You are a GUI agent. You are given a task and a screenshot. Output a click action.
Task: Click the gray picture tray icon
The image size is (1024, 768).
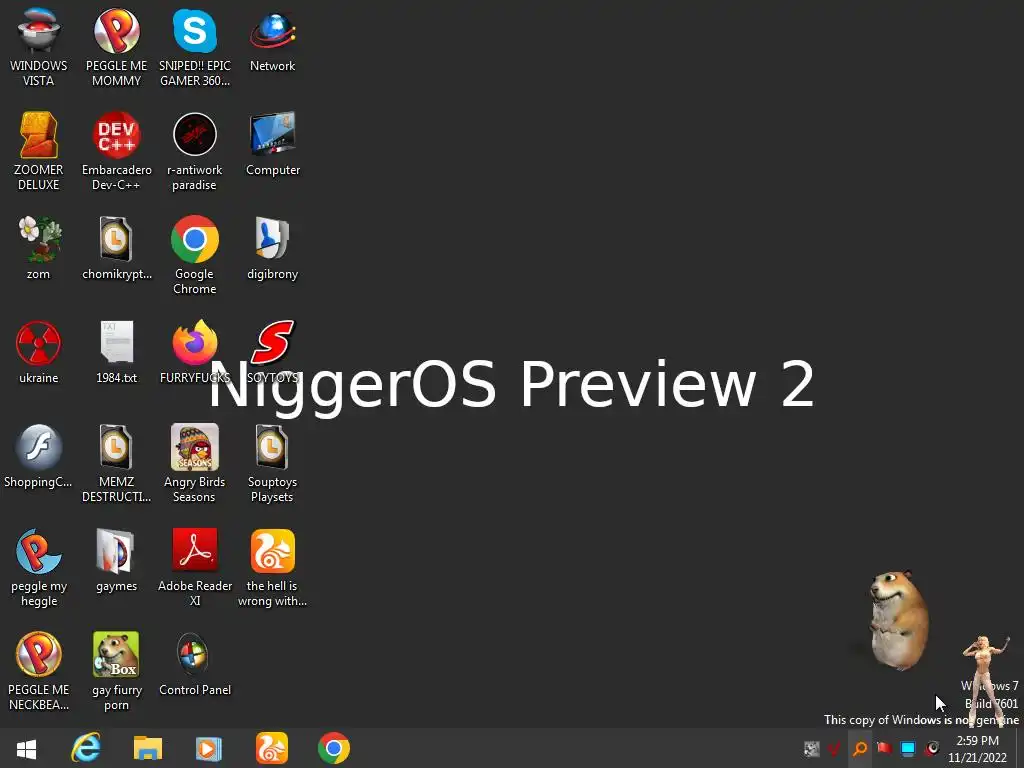pos(812,748)
